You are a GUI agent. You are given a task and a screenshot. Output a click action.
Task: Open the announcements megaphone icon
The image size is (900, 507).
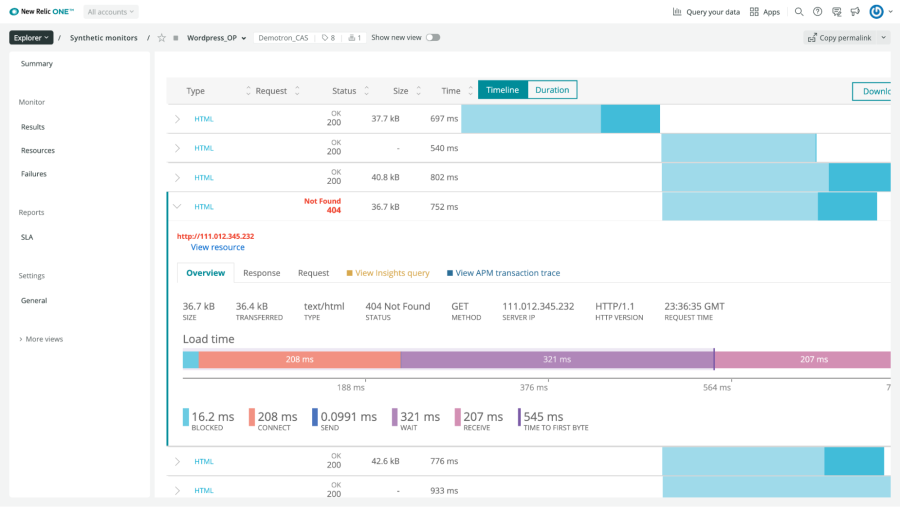855,11
